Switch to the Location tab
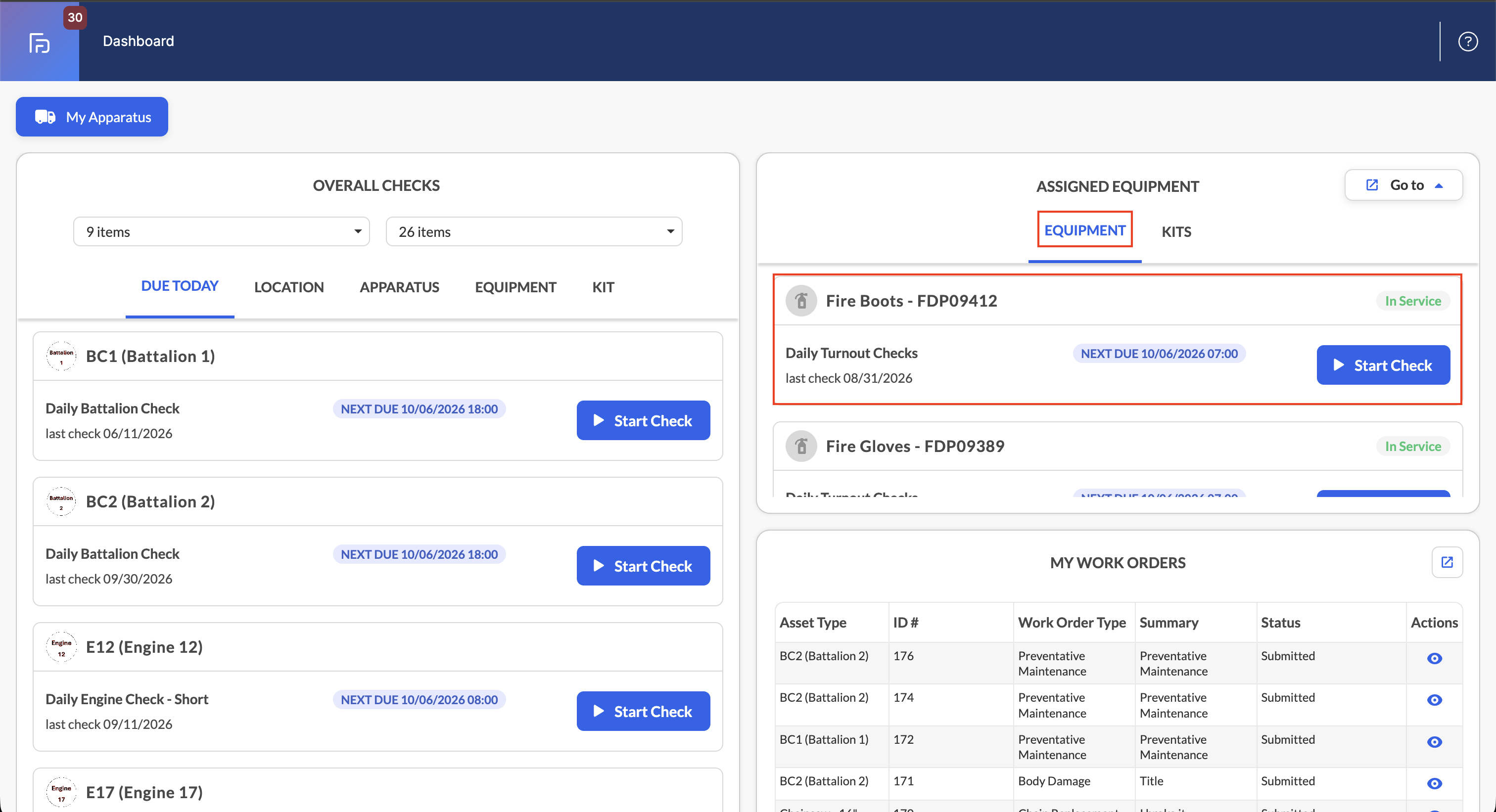The height and width of the screenshot is (812, 1496). 288,287
